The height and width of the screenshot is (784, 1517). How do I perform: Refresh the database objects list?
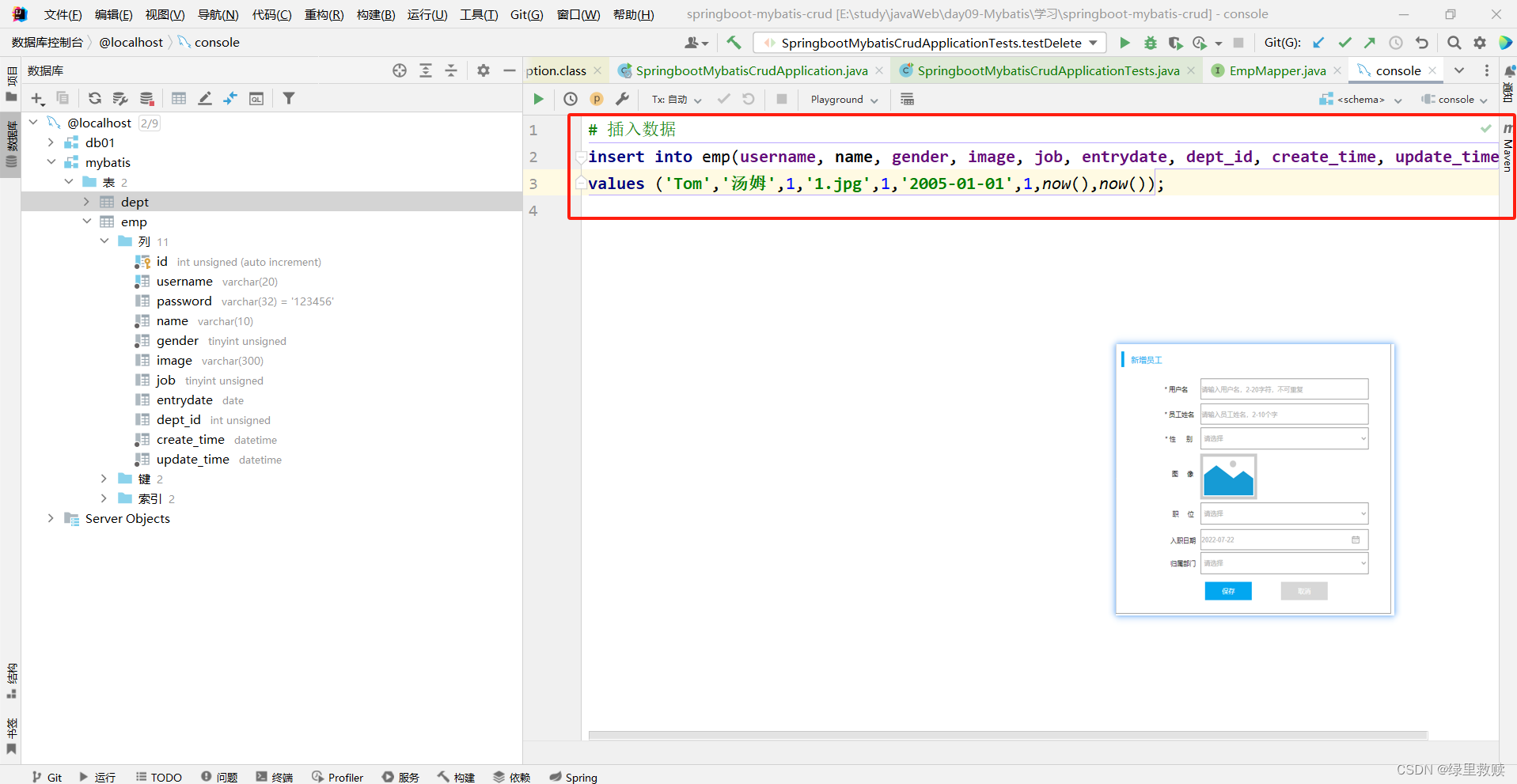(95, 98)
